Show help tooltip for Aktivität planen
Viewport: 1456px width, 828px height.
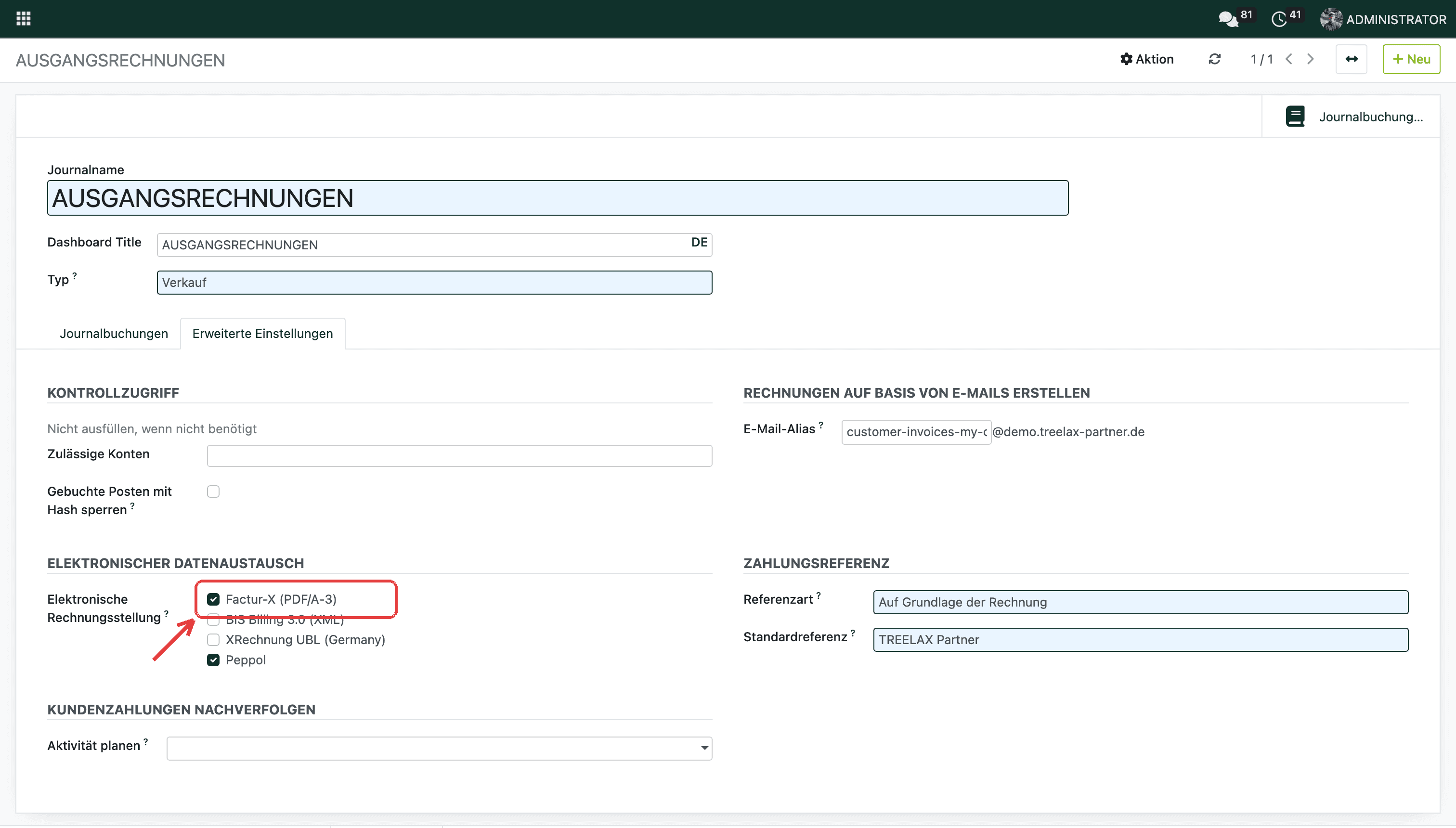145,741
